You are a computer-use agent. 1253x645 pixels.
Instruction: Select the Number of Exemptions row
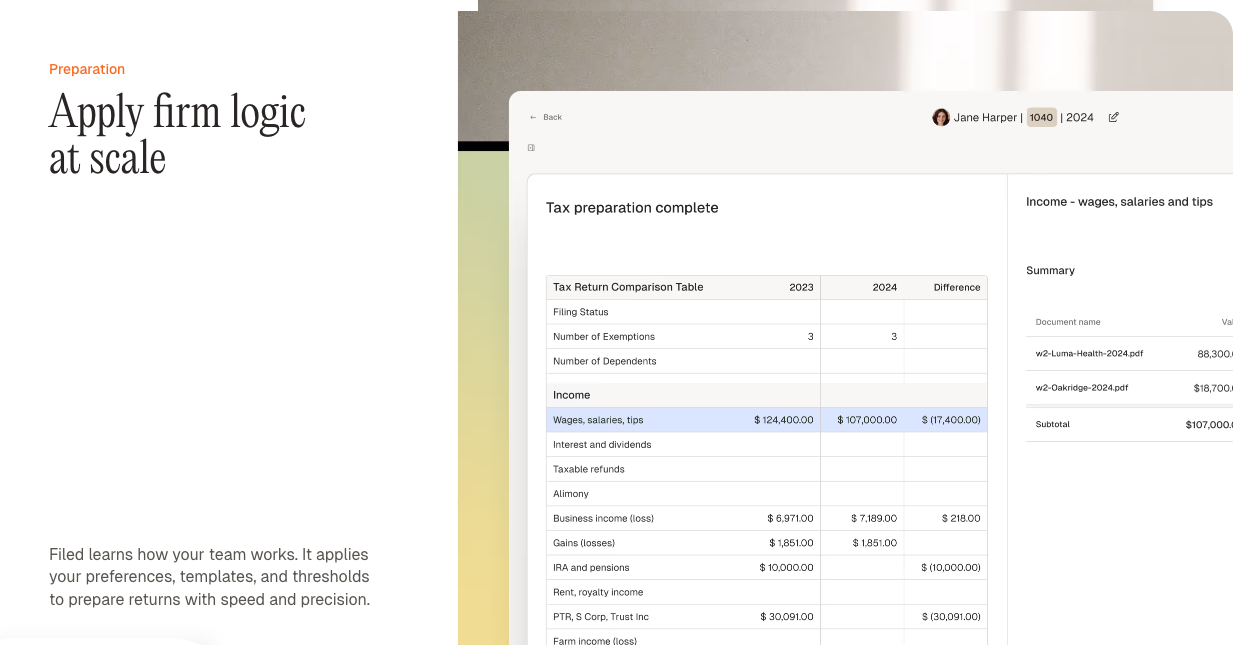coord(767,337)
